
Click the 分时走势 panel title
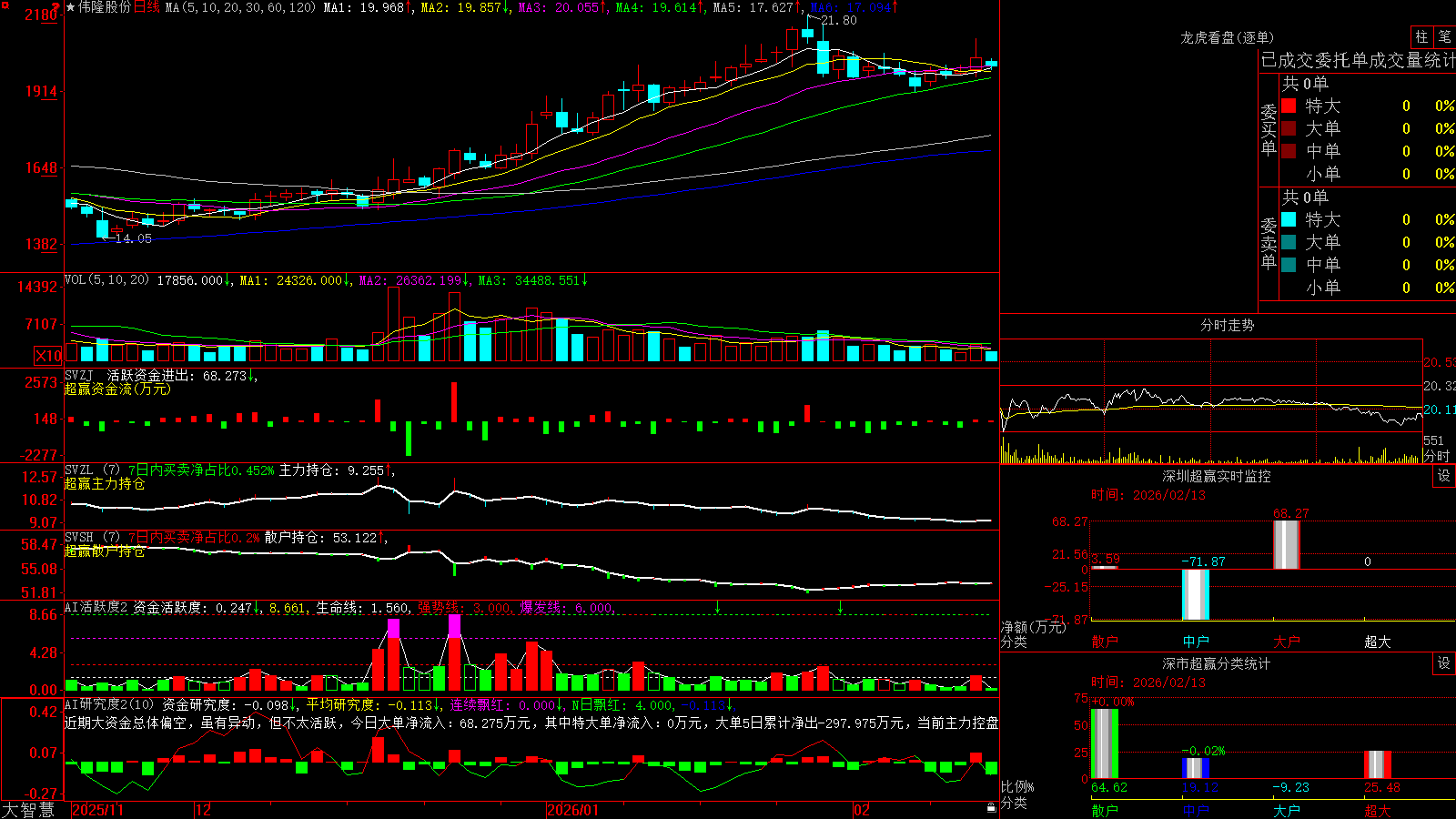pyautogui.click(x=1227, y=325)
